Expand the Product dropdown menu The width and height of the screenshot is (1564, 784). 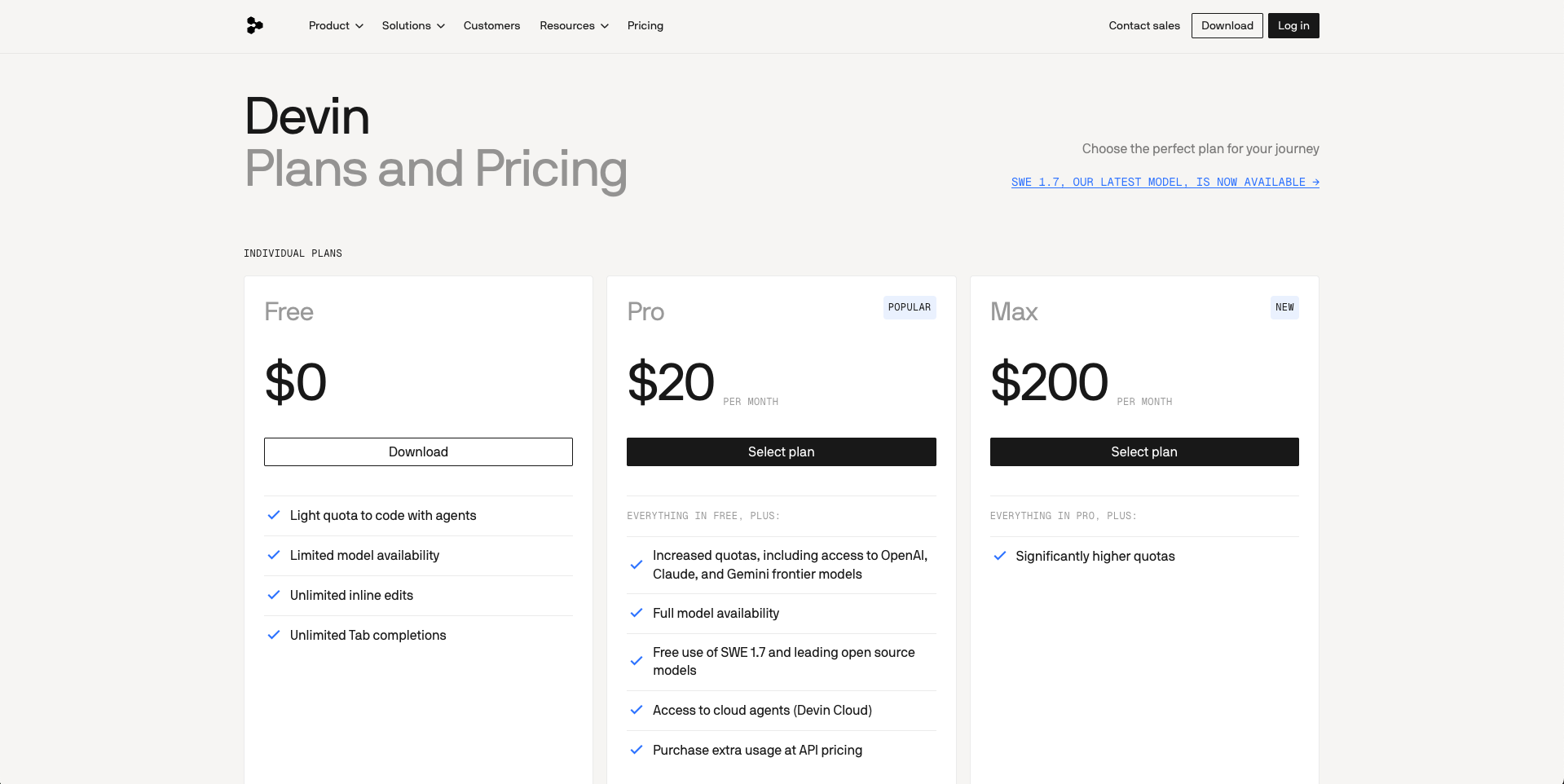336,26
